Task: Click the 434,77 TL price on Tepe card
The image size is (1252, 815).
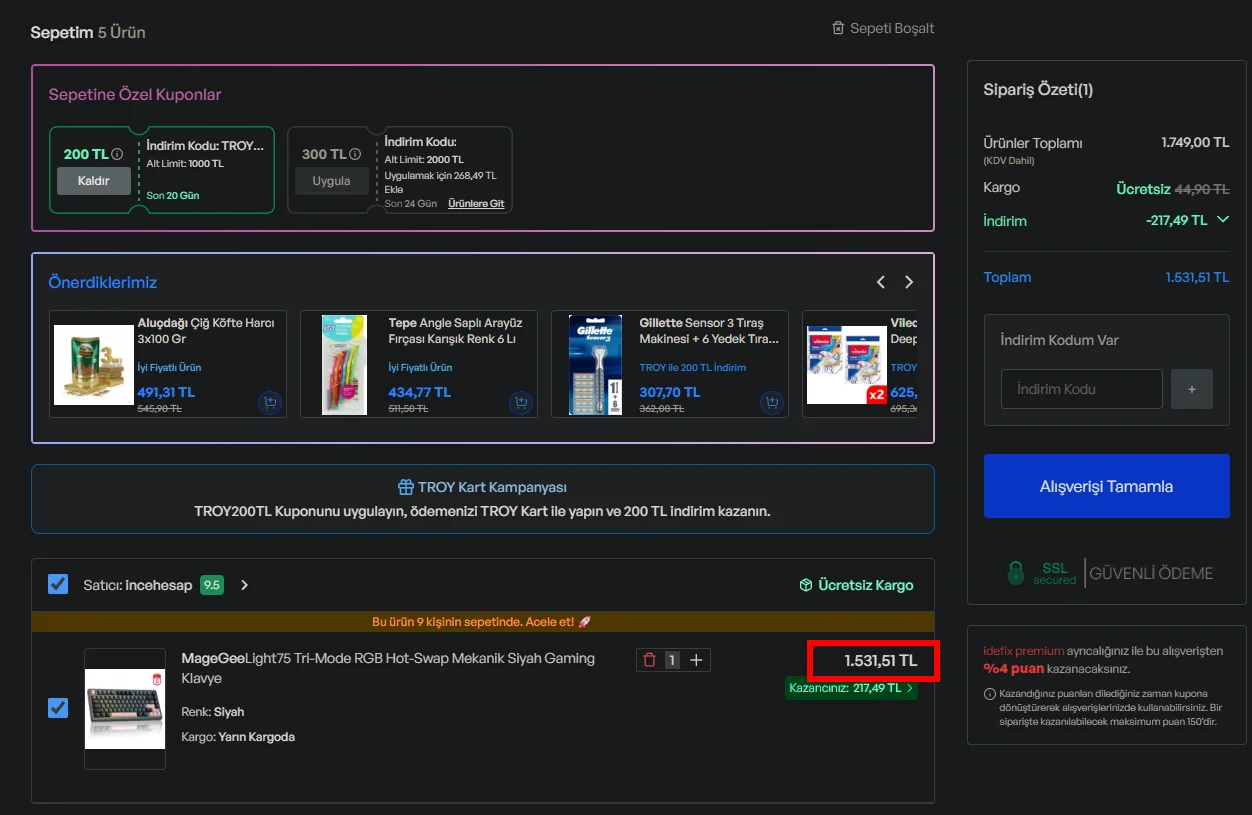Action: [x=419, y=392]
